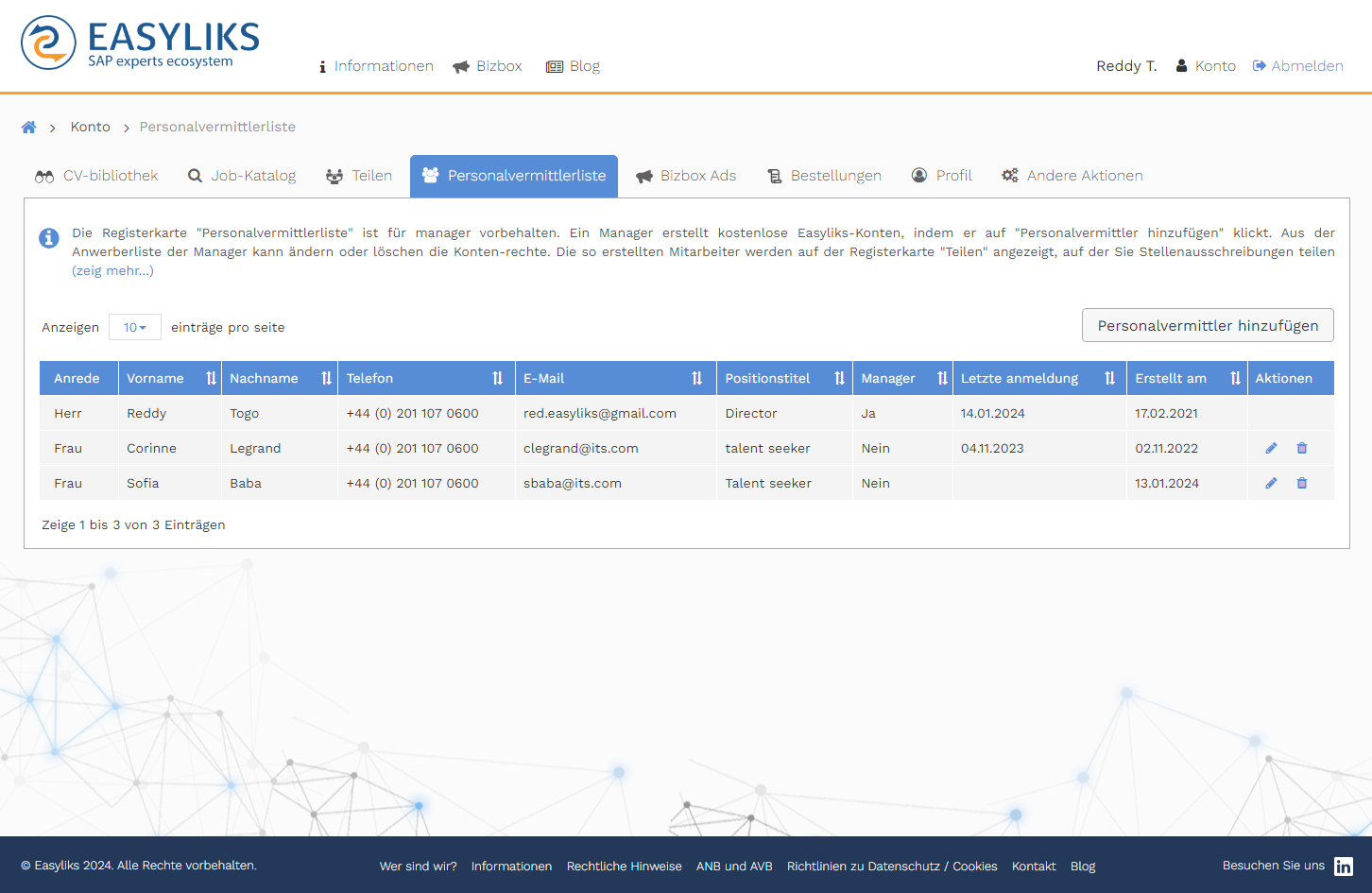This screenshot has width=1372, height=893.
Task: Log out using Abmelden link
Action: click(1297, 66)
